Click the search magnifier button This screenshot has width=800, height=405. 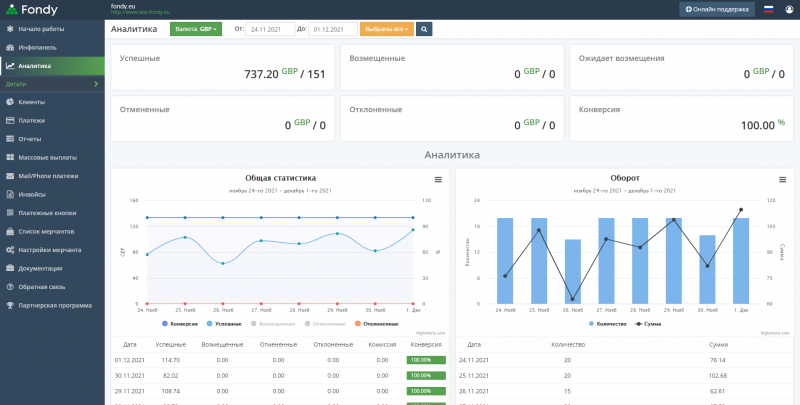424,29
